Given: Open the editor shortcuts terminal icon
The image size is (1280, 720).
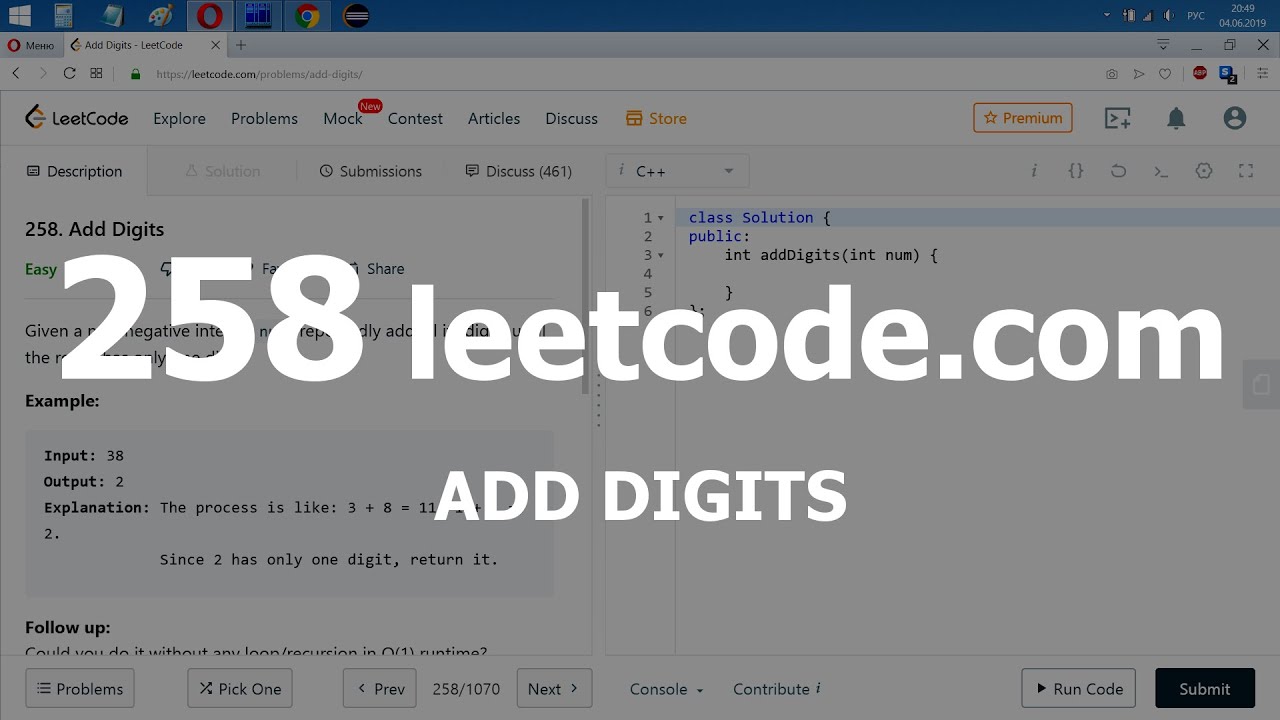Looking at the screenshot, I should [x=1161, y=171].
